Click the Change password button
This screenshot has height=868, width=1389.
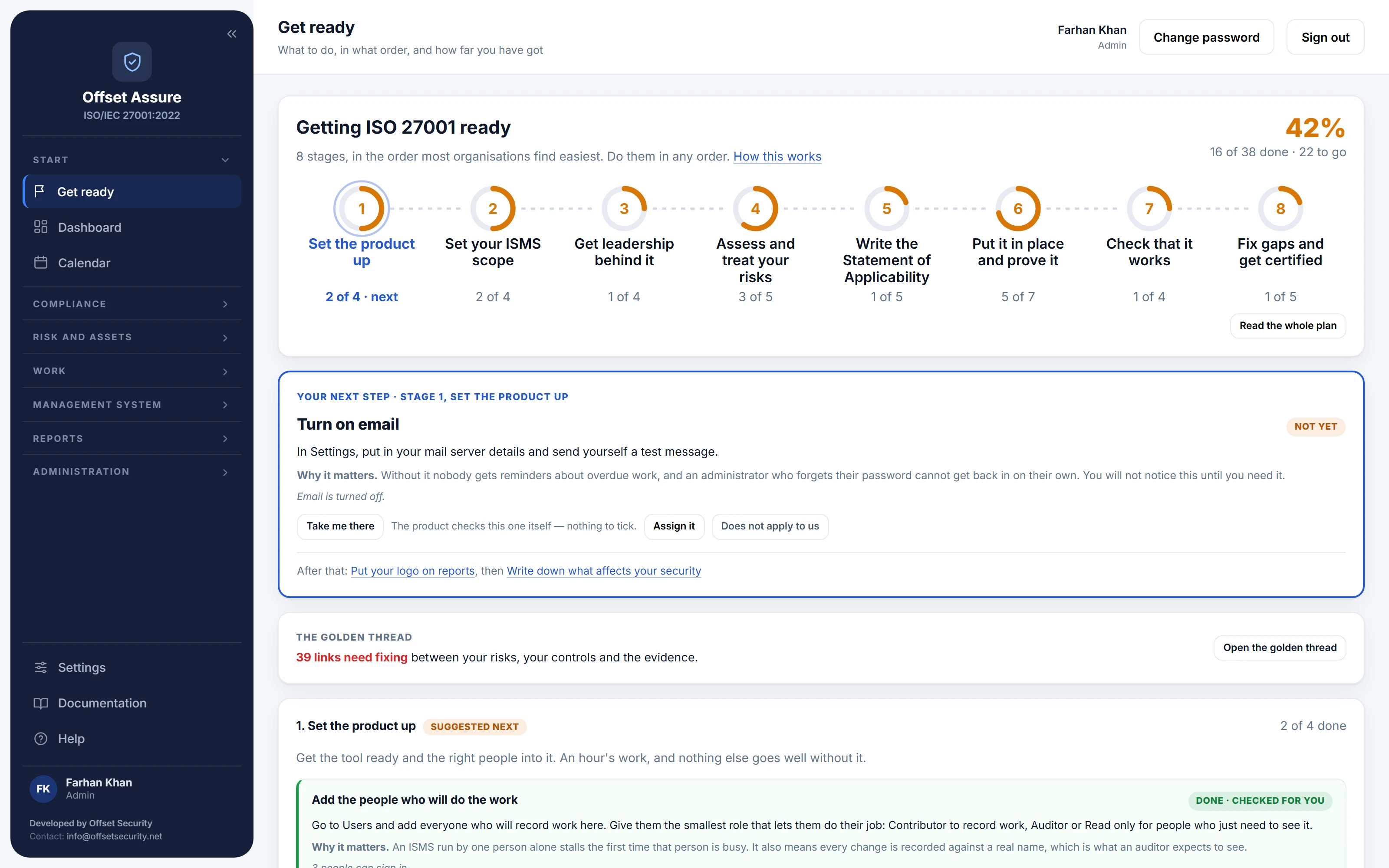(1207, 37)
